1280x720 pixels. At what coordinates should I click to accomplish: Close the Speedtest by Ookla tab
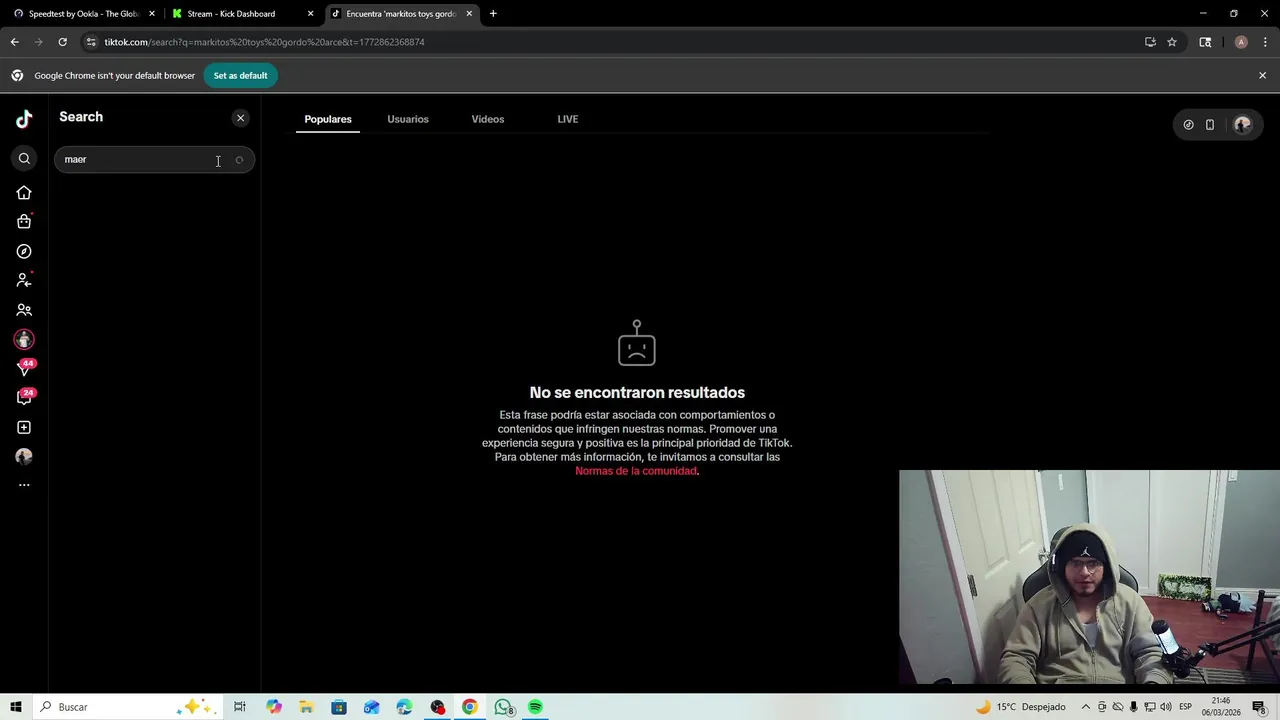click(x=152, y=14)
